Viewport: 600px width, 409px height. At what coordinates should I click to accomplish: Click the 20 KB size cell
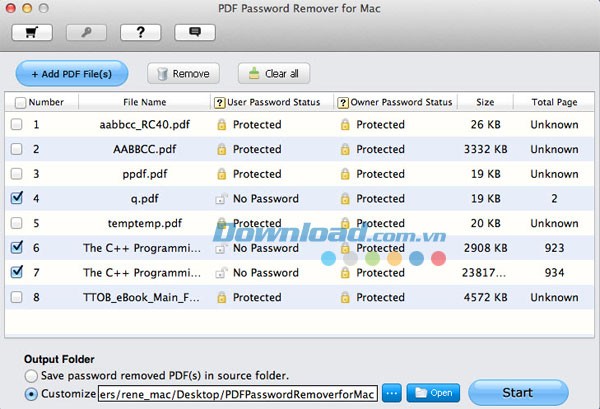point(486,223)
